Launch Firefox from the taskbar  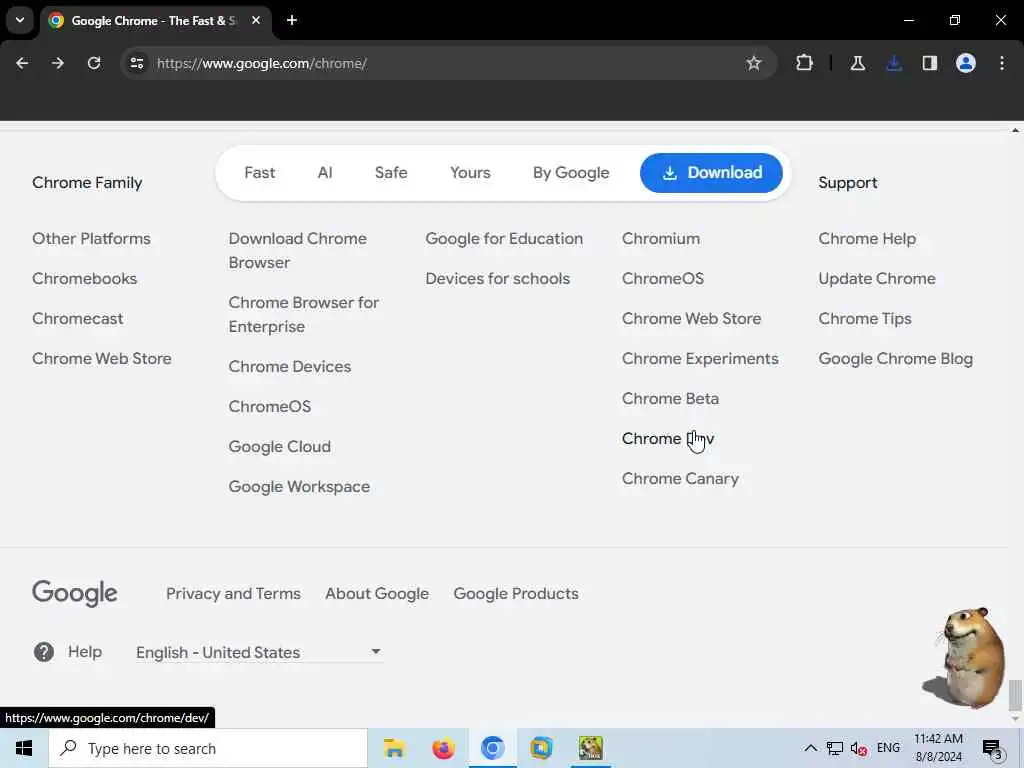coord(443,748)
